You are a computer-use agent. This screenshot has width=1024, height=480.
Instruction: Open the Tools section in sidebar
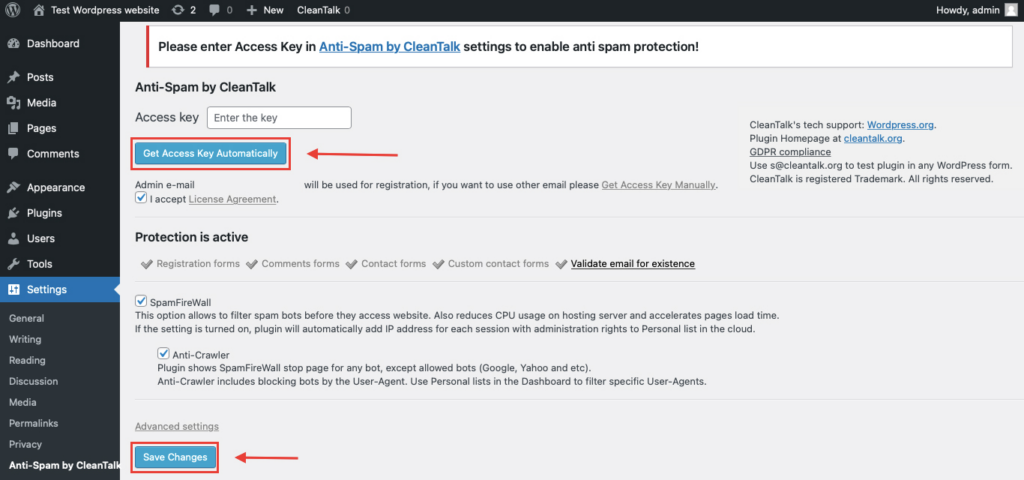pos(39,264)
